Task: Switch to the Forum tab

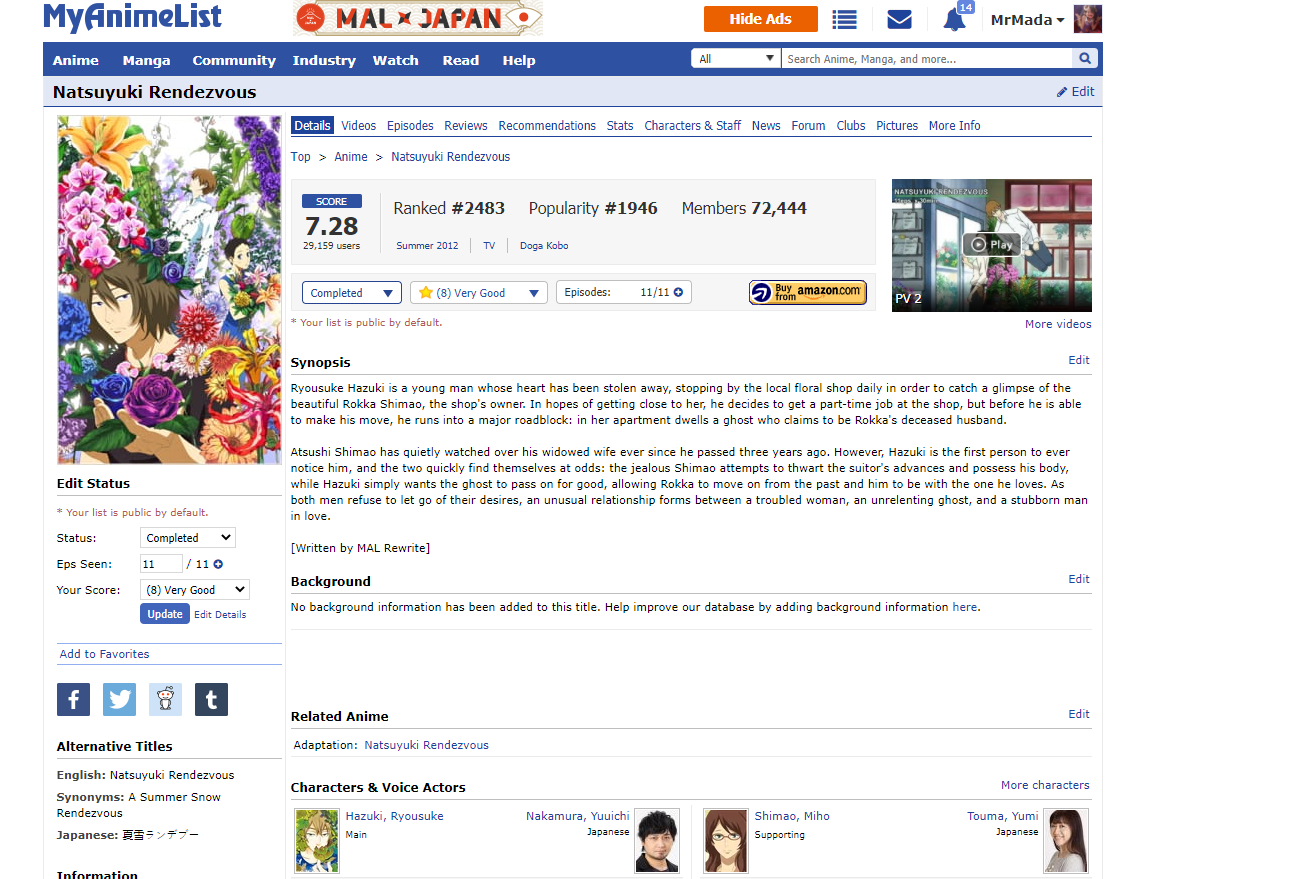Action: click(808, 126)
